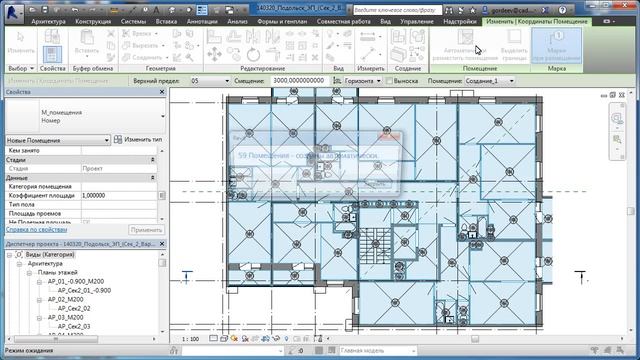
Task: Close the Свойства palette
Action: tap(162, 92)
